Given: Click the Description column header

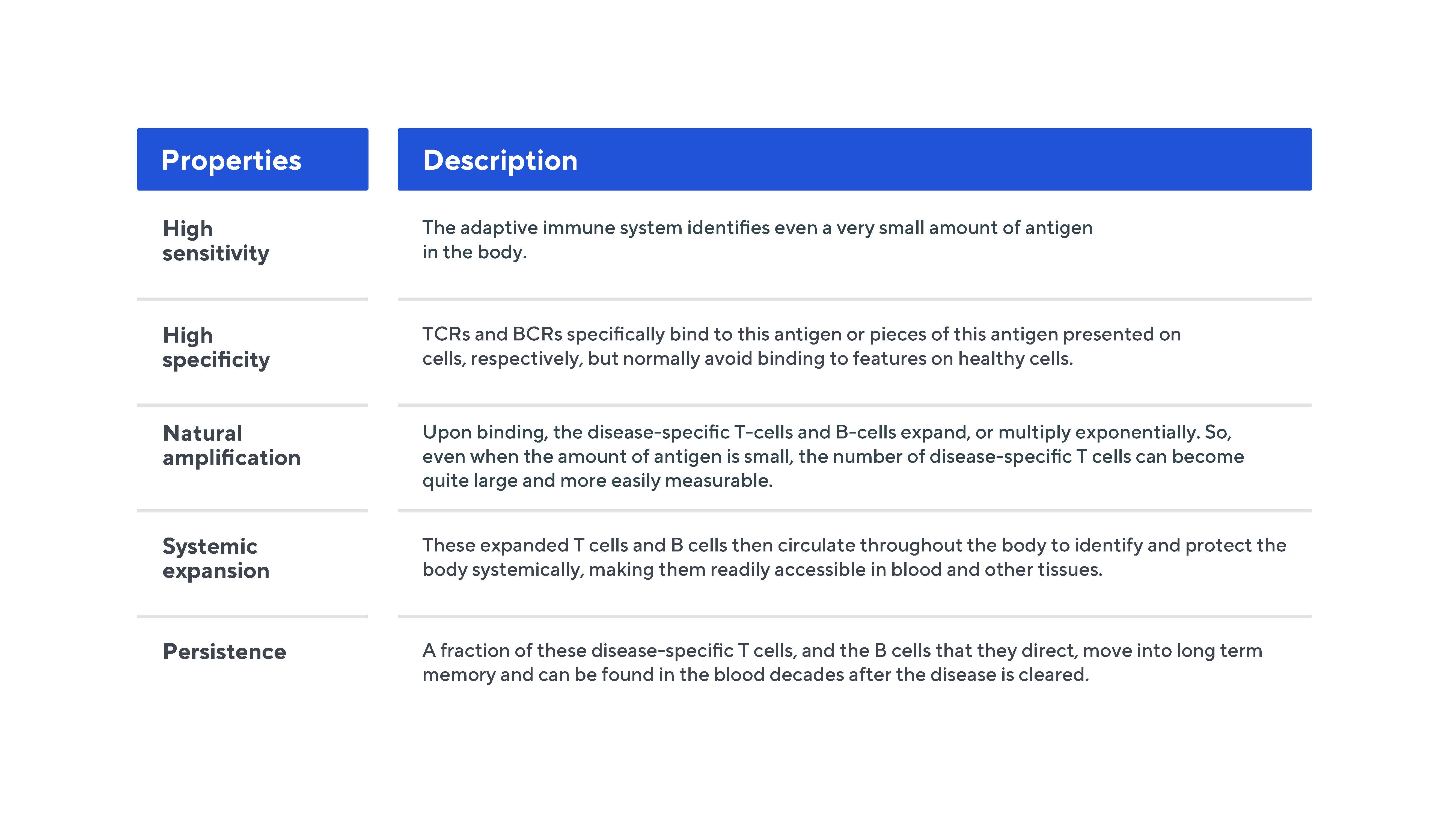Looking at the screenshot, I should pyautogui.click(x=500, y=160).
